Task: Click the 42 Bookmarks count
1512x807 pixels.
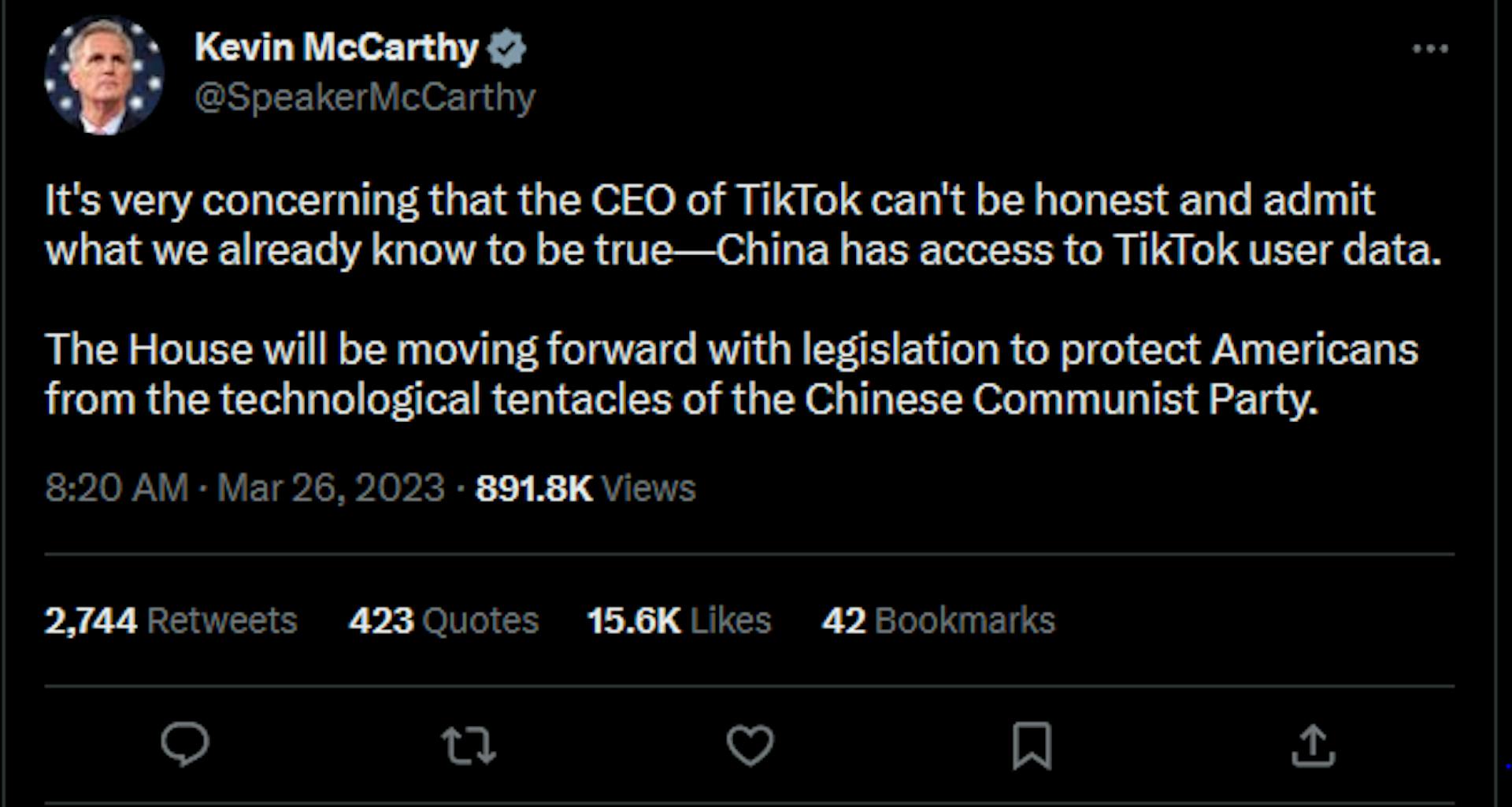Action: [x=938, y=620]
